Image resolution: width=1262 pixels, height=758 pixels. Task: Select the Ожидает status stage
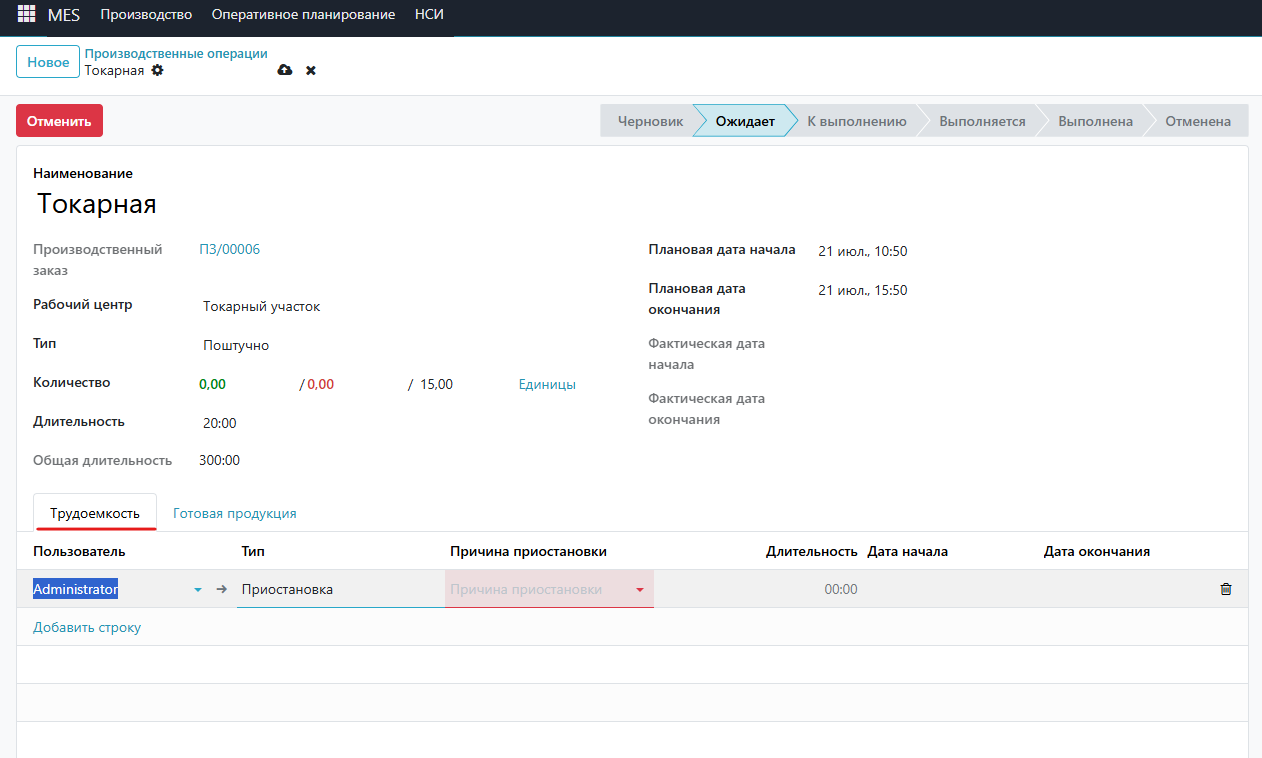(745, 121)
